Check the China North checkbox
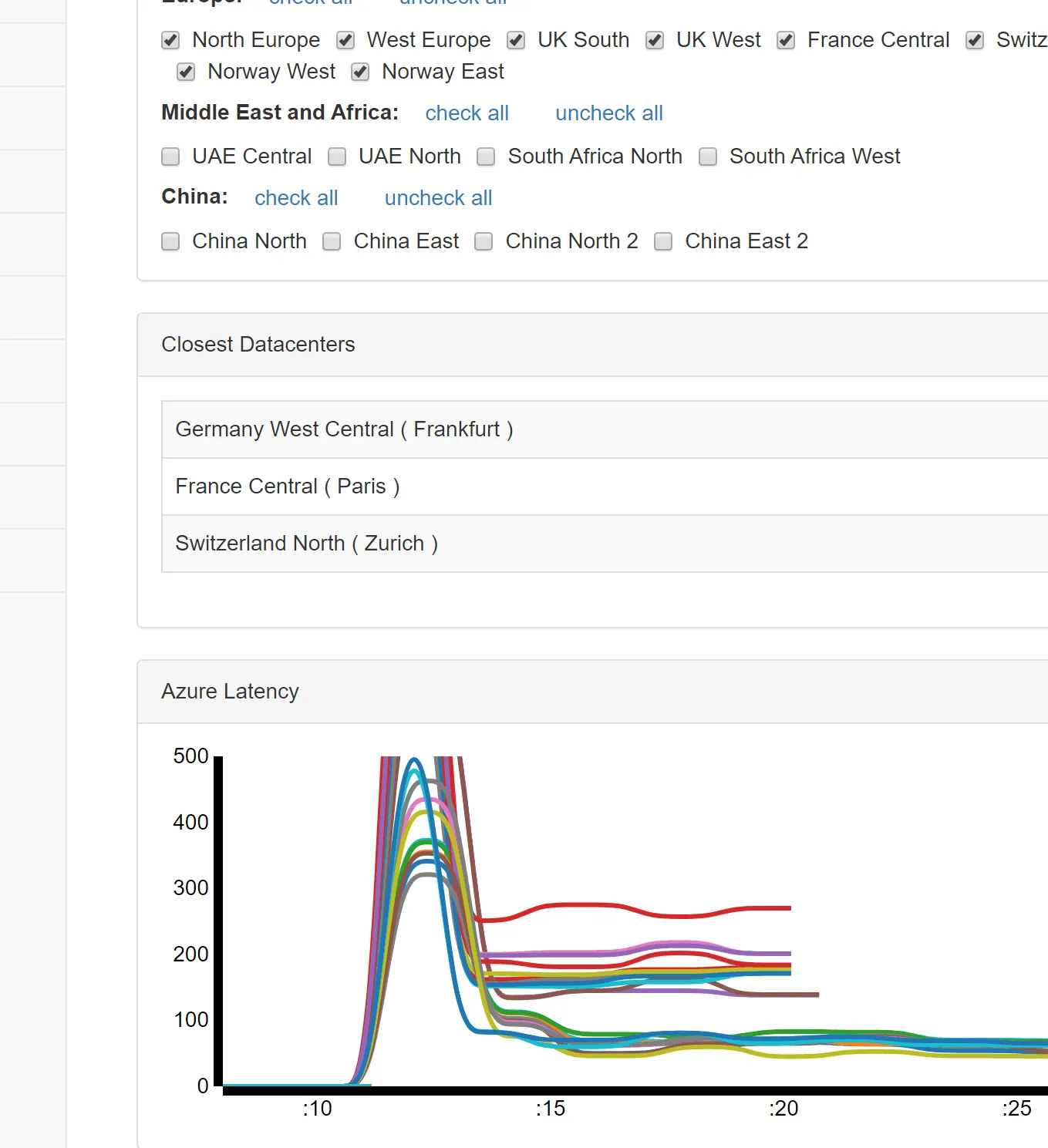This screenshot has width=1048, height=1148. (170, 242)
